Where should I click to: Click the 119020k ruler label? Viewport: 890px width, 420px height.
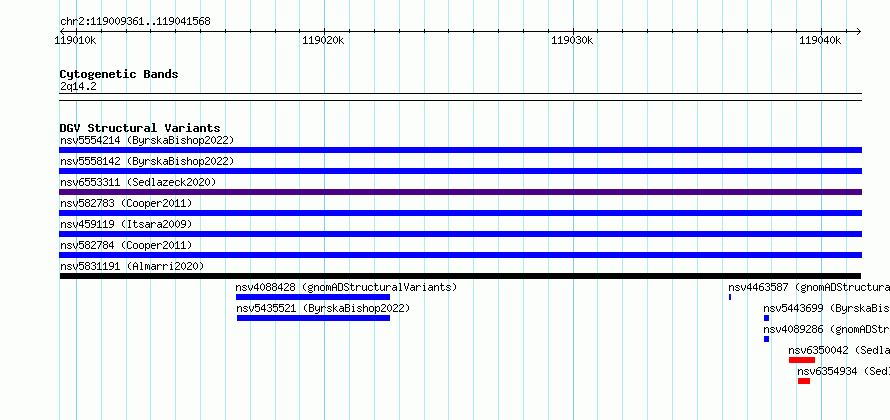point(324,40)
